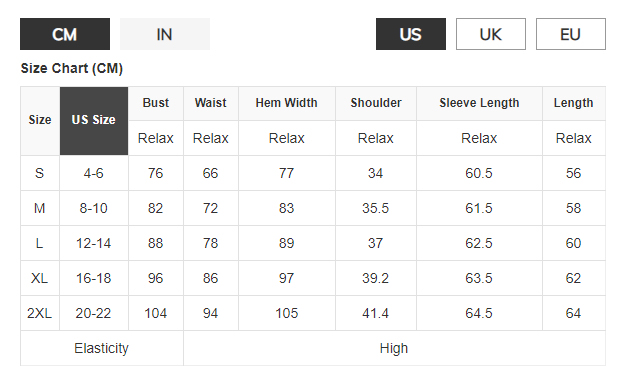The height and width of the screenshot is (367, 629).
Task: Switch measurements to CM units
Action: pyautogui.click(x=65, y=34)
